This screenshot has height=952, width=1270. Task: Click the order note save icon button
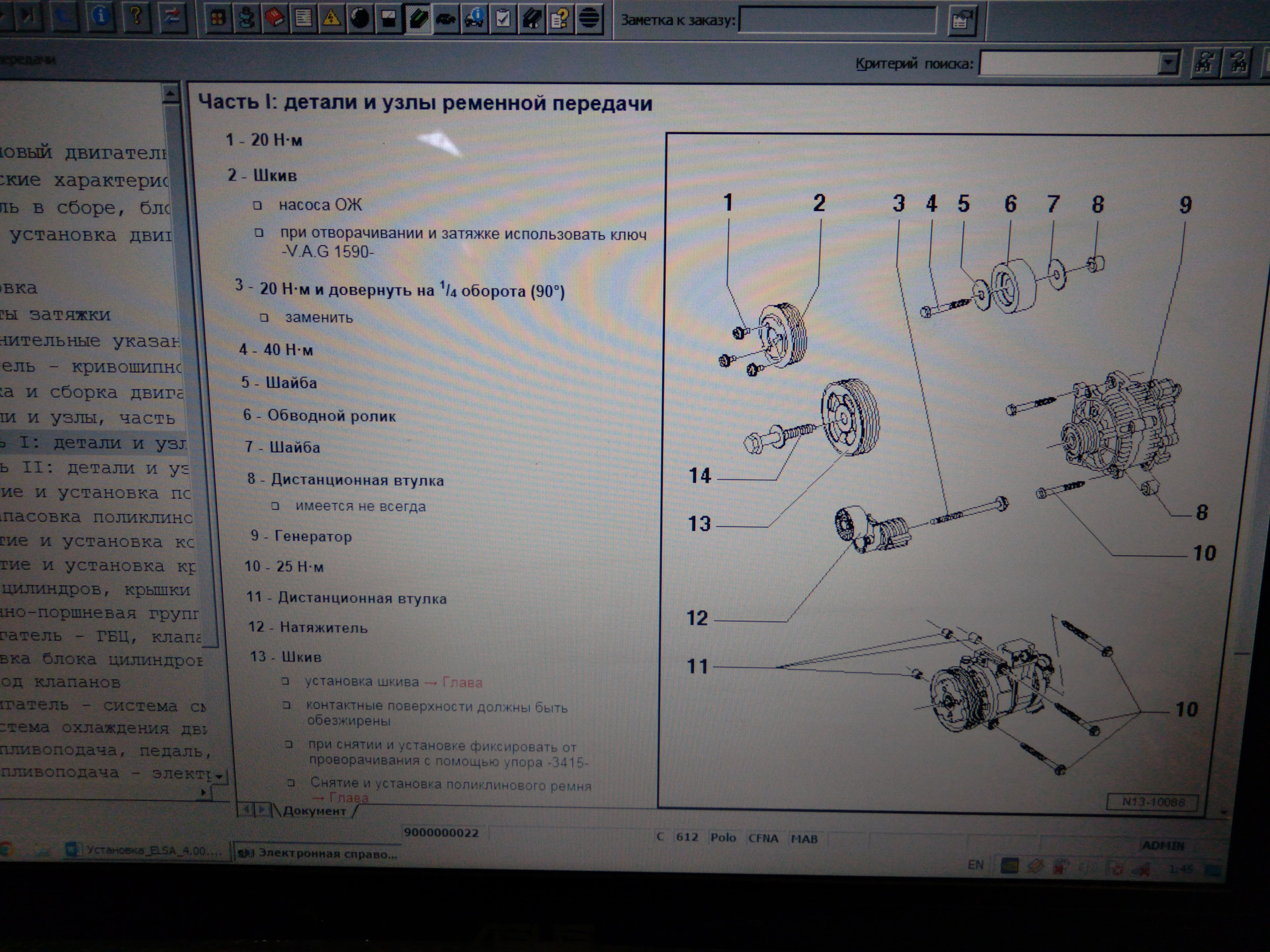point(961,20)
